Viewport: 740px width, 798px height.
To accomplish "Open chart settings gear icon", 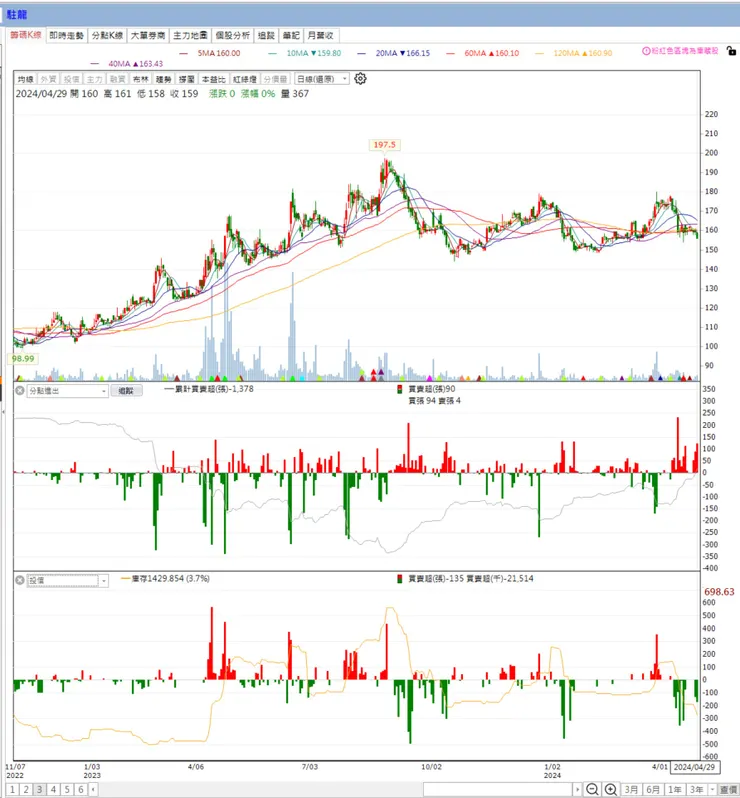I will 360,79.
